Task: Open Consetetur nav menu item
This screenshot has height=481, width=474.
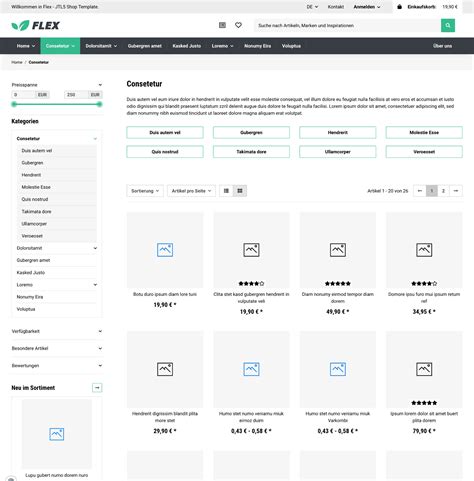Action: [60, 46]
